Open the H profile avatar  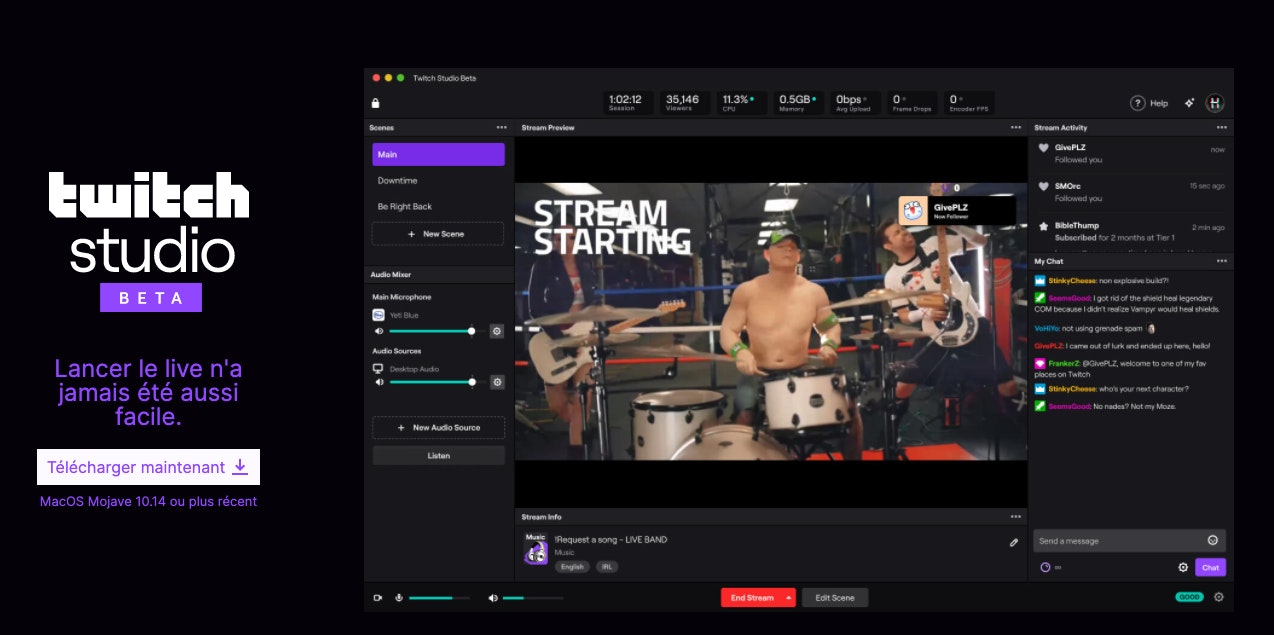1215,103
